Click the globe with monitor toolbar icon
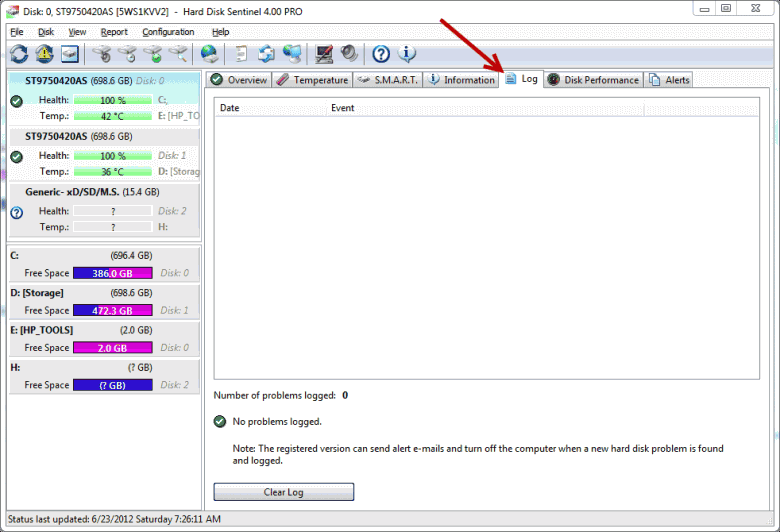780x532 pixels. click(x=292, y=54)
